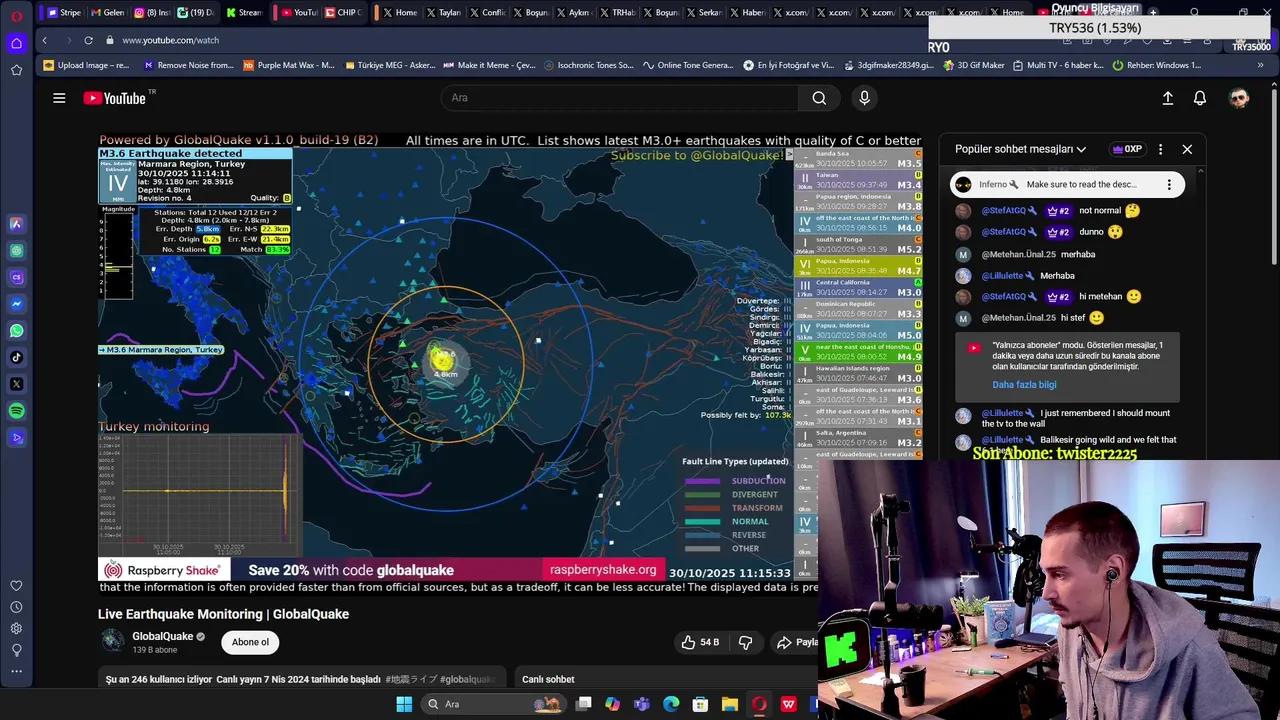
Task: Open Opera sidebar three-dot more menu
Action: 16,671
